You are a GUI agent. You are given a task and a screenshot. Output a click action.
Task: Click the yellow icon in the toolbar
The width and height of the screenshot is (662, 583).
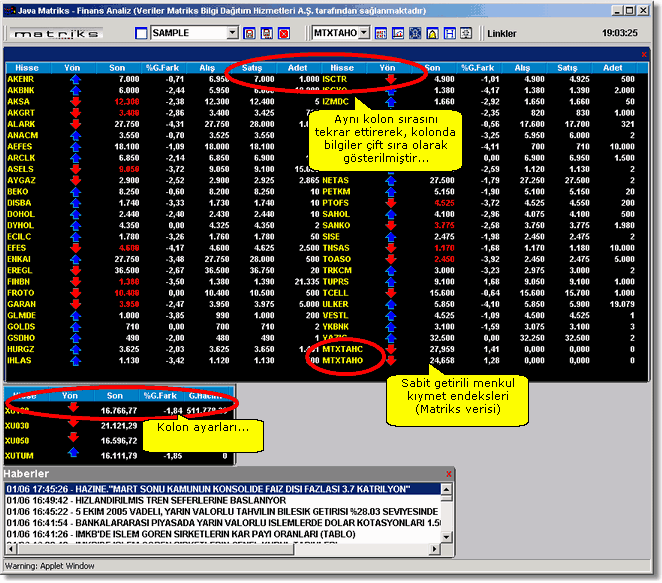(x=431, y=33)
